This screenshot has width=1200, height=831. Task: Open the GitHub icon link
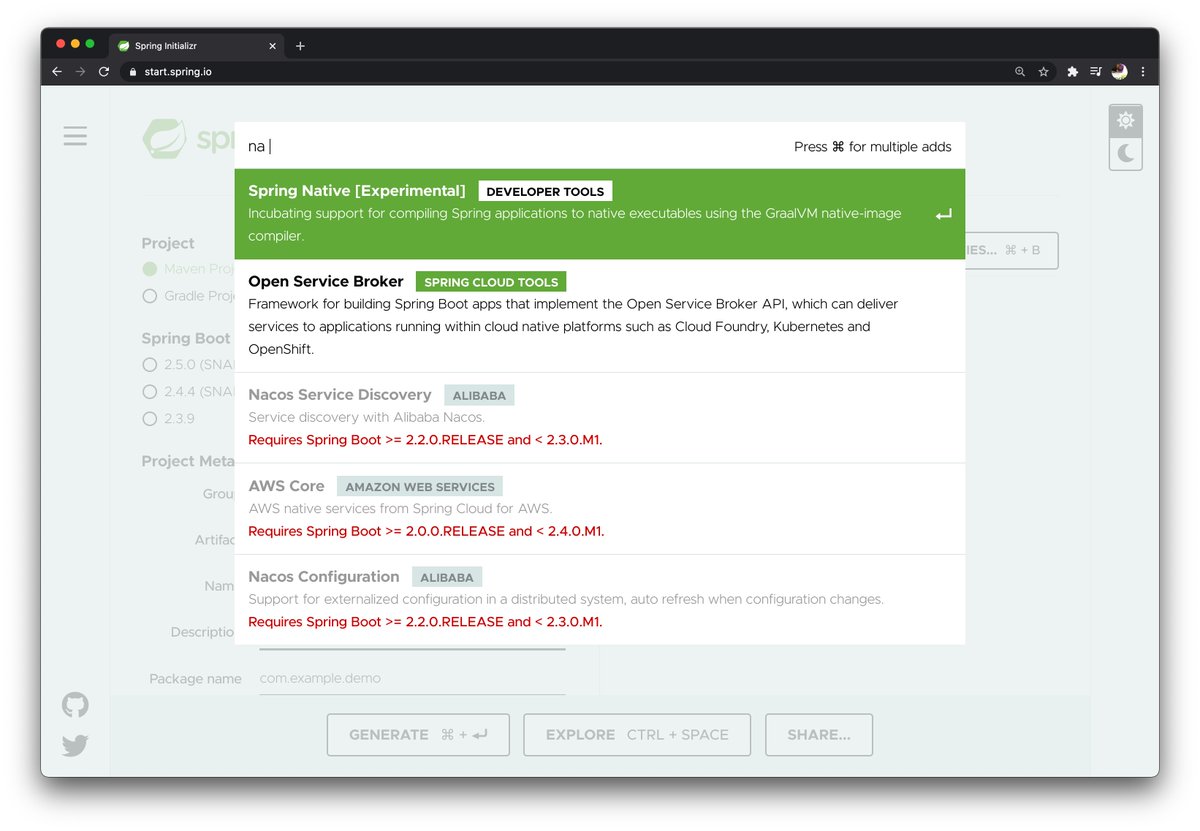point(75,705)
